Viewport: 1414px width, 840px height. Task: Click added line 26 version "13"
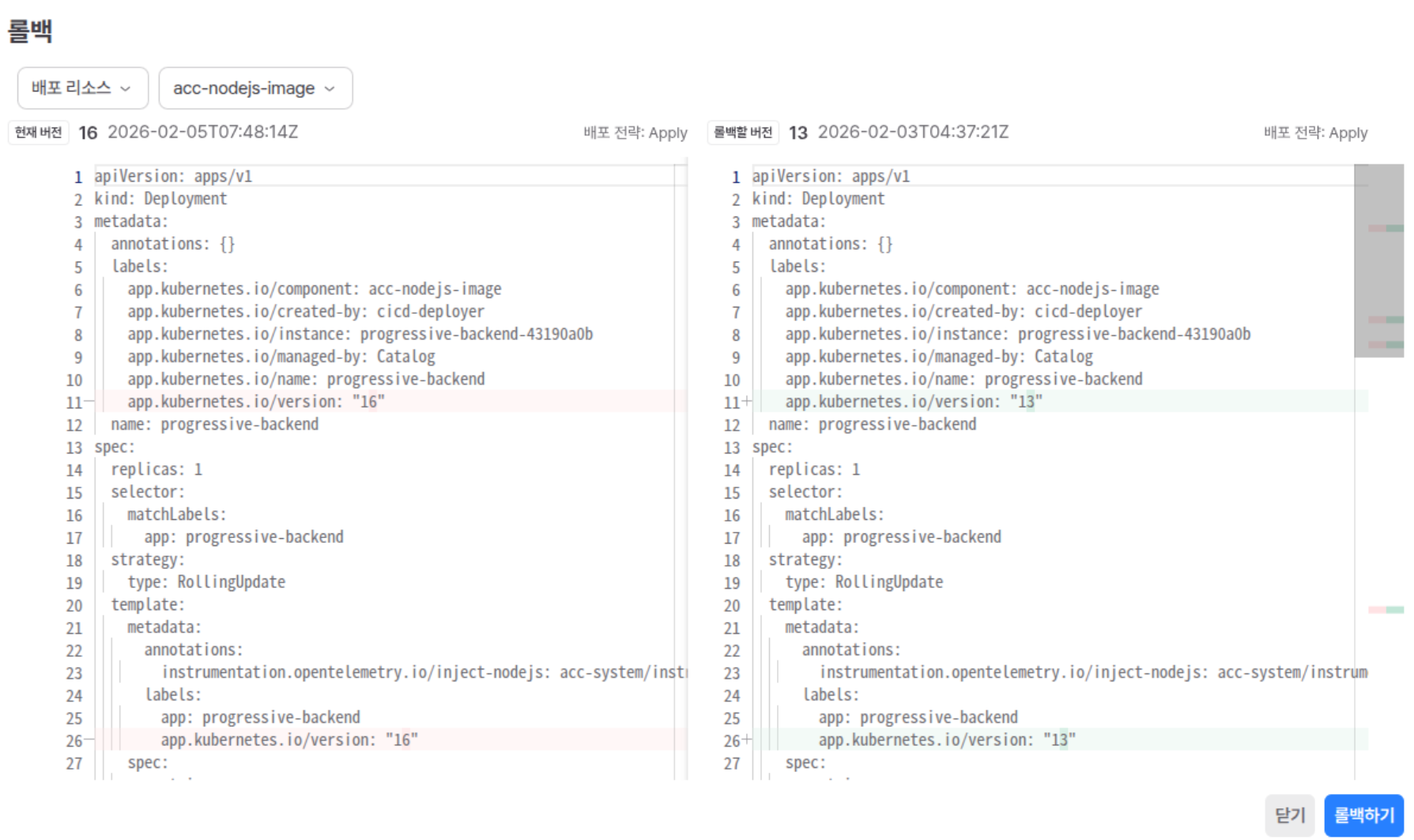[947, 740]
